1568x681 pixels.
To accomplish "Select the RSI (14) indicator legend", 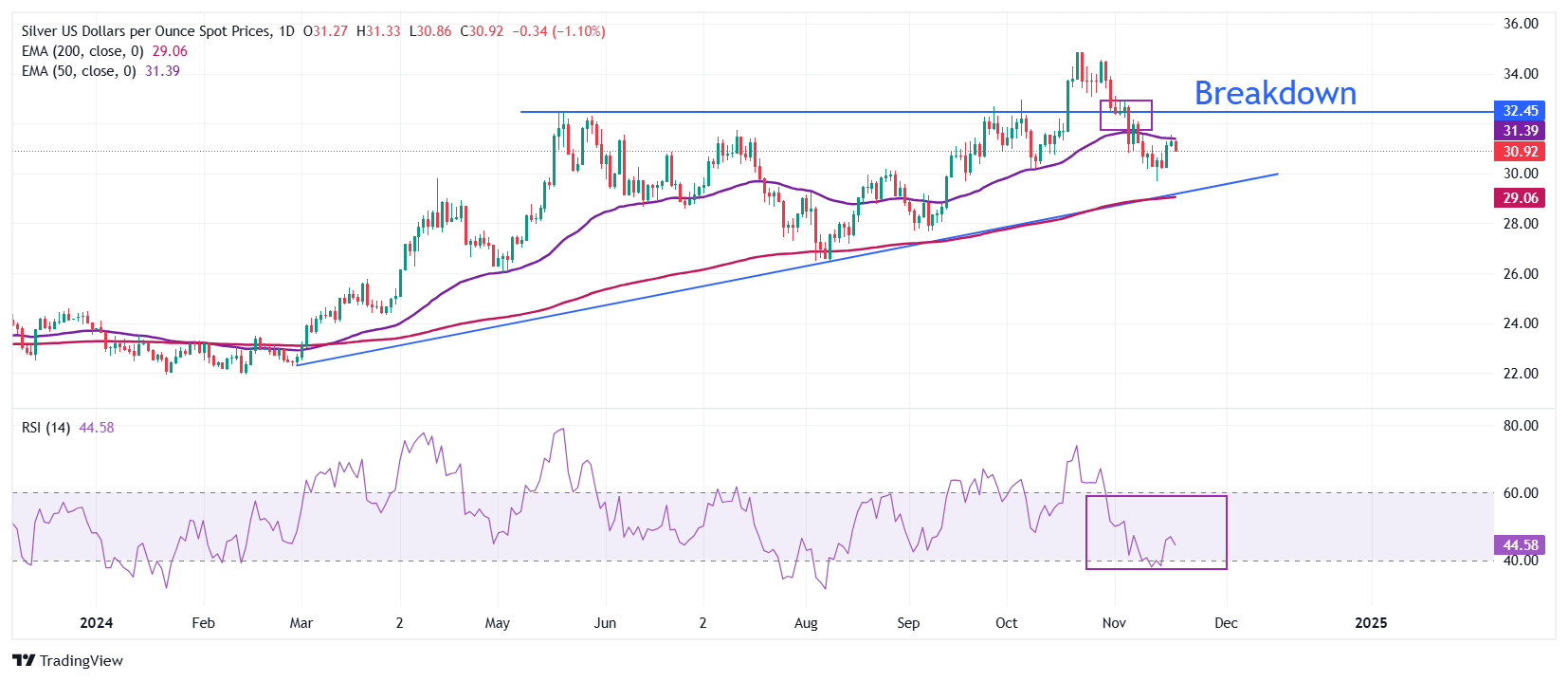I will (46, 428).
